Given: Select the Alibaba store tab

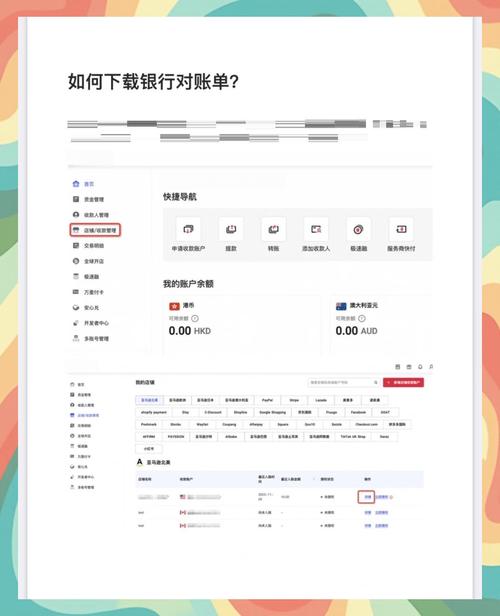Looking at the screenshot, I should [231, 436].
